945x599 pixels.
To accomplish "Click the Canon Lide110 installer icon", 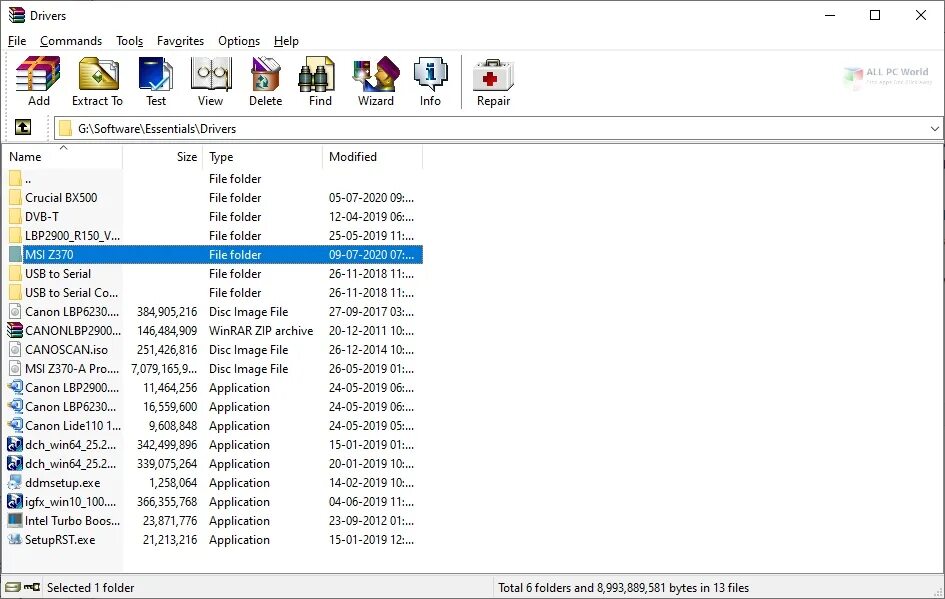I will 15,425.
